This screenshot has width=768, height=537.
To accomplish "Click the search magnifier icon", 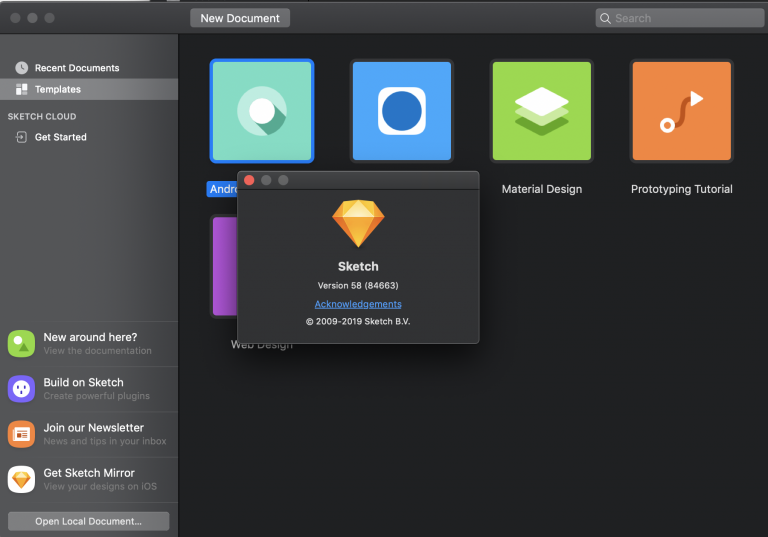I will pyautogui.click(x=605, y=18).
